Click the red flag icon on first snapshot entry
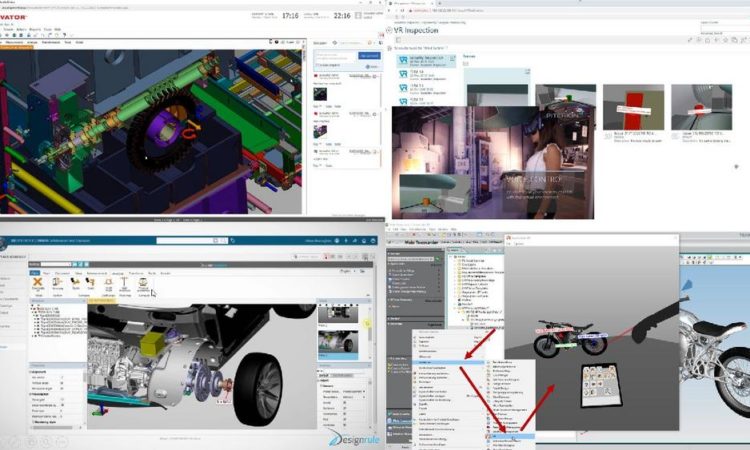This screenshot has height=450, width=750. coord(316,74)
